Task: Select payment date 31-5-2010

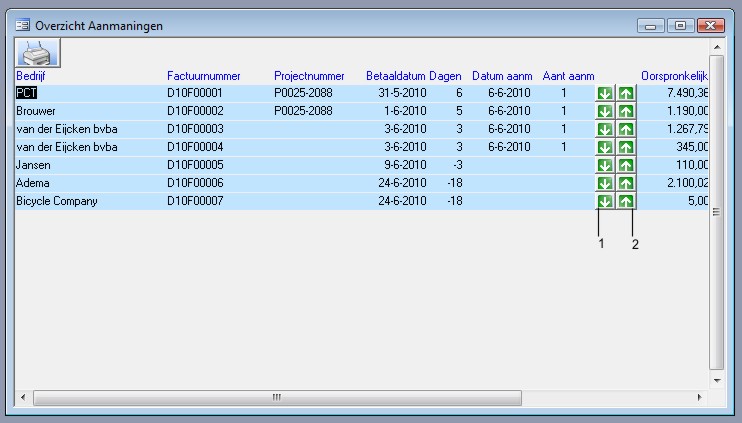Action: click(402, 93)
